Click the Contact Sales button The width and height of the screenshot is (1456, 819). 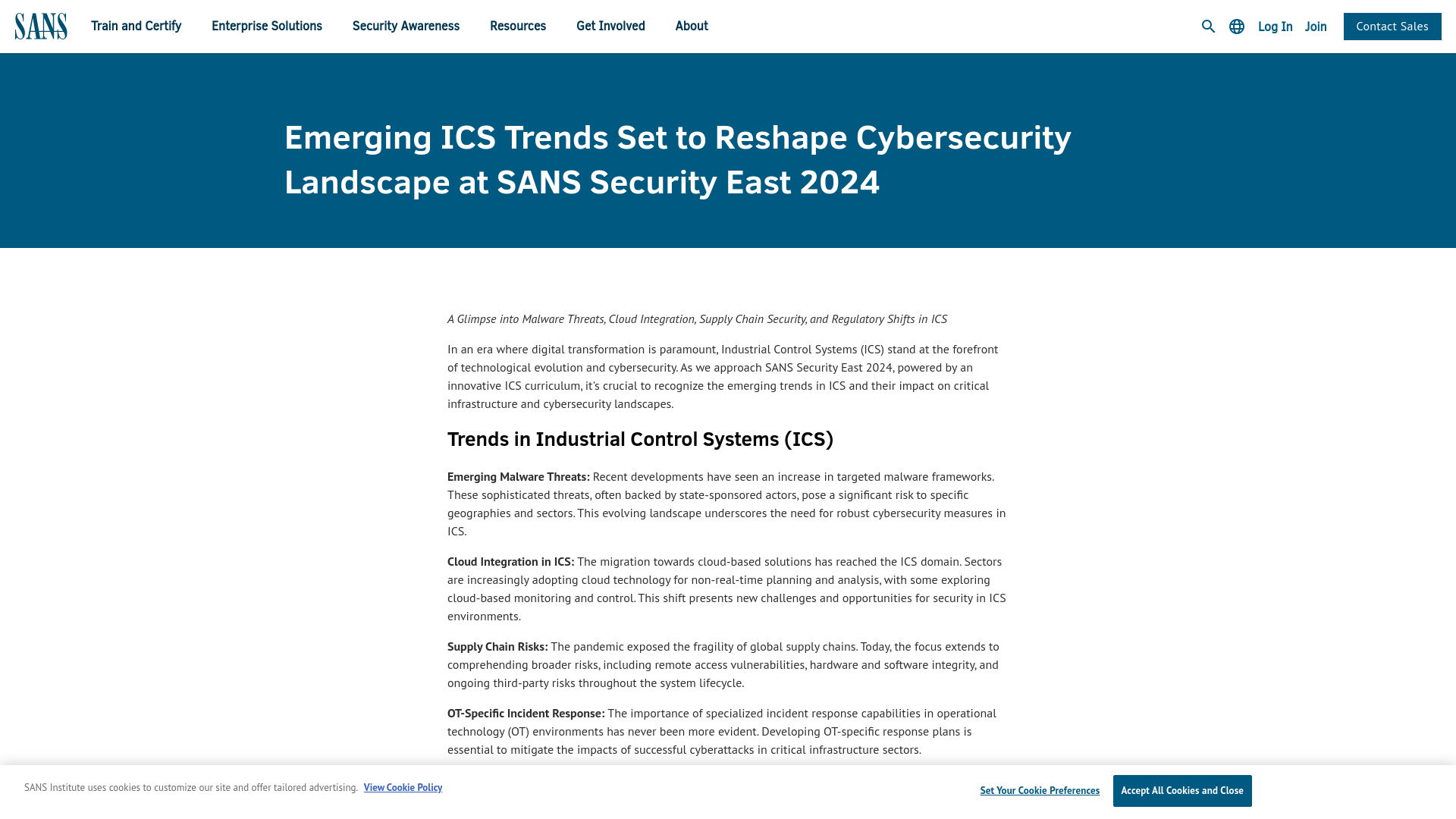1392,26
